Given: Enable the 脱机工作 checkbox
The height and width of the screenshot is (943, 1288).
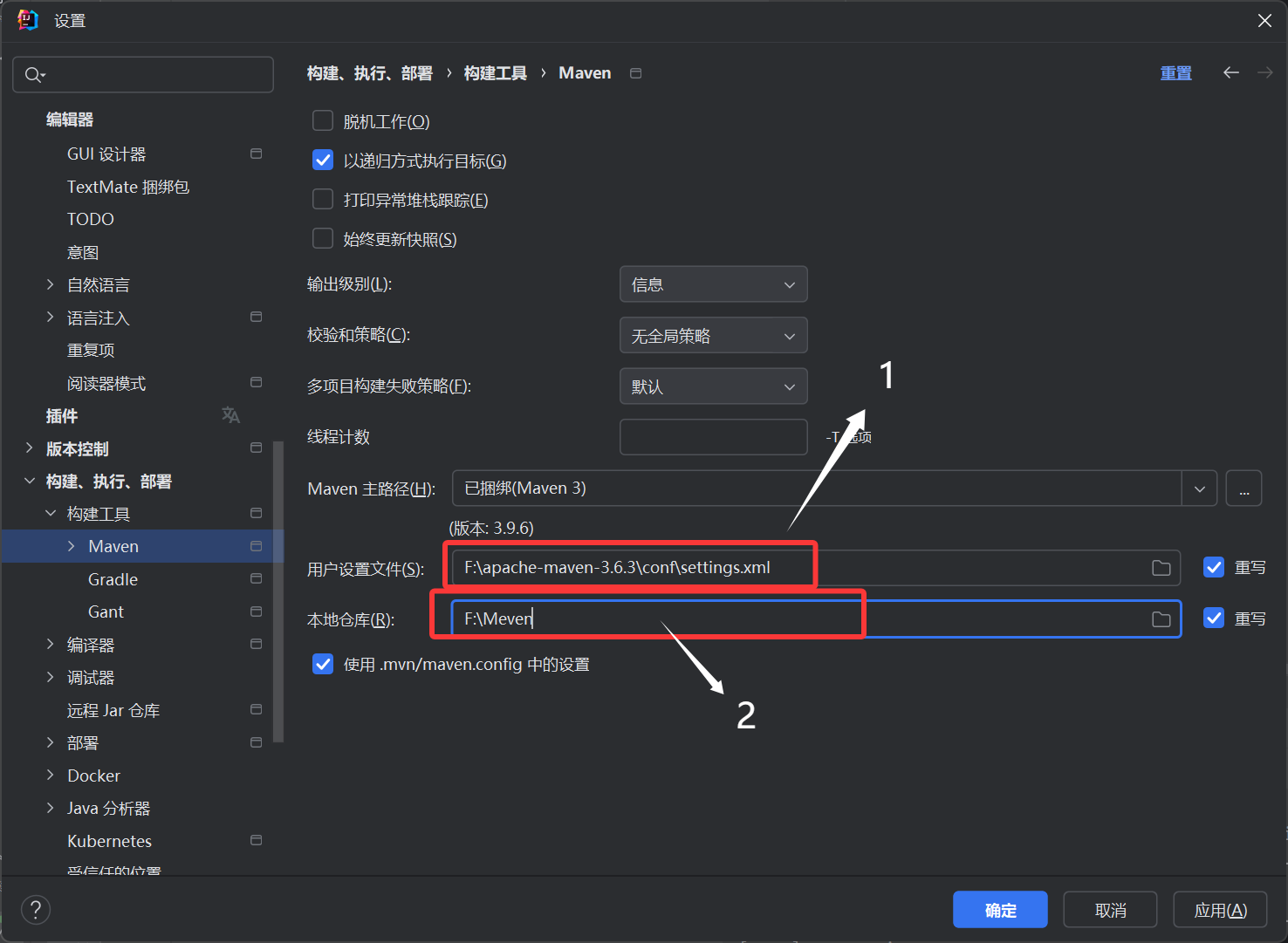Looking at the screenshot, I should 323,120.
